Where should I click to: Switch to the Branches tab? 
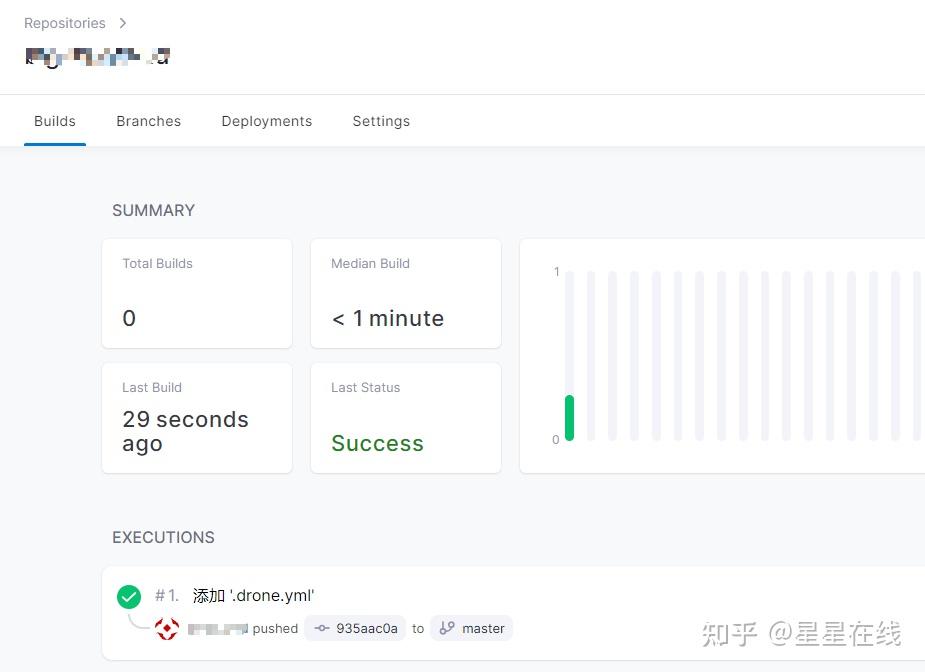149,121
